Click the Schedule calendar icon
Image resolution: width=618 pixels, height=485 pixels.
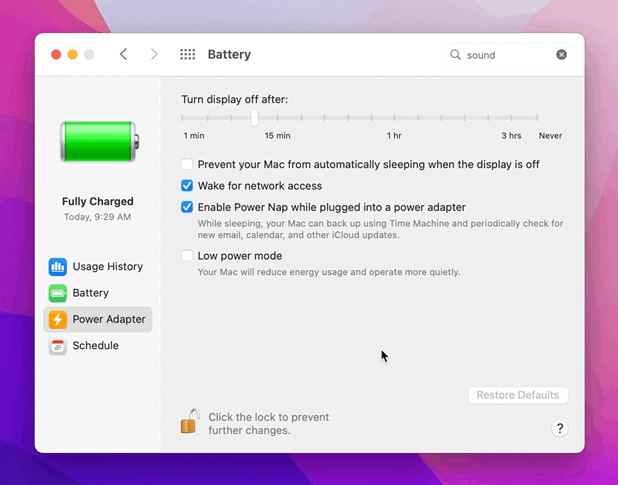point(58,346)
